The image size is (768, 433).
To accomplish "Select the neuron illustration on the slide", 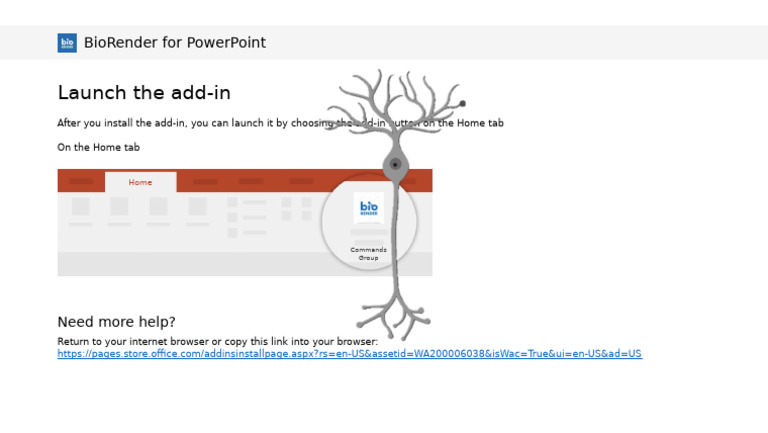I will click(x=397, y=205).
